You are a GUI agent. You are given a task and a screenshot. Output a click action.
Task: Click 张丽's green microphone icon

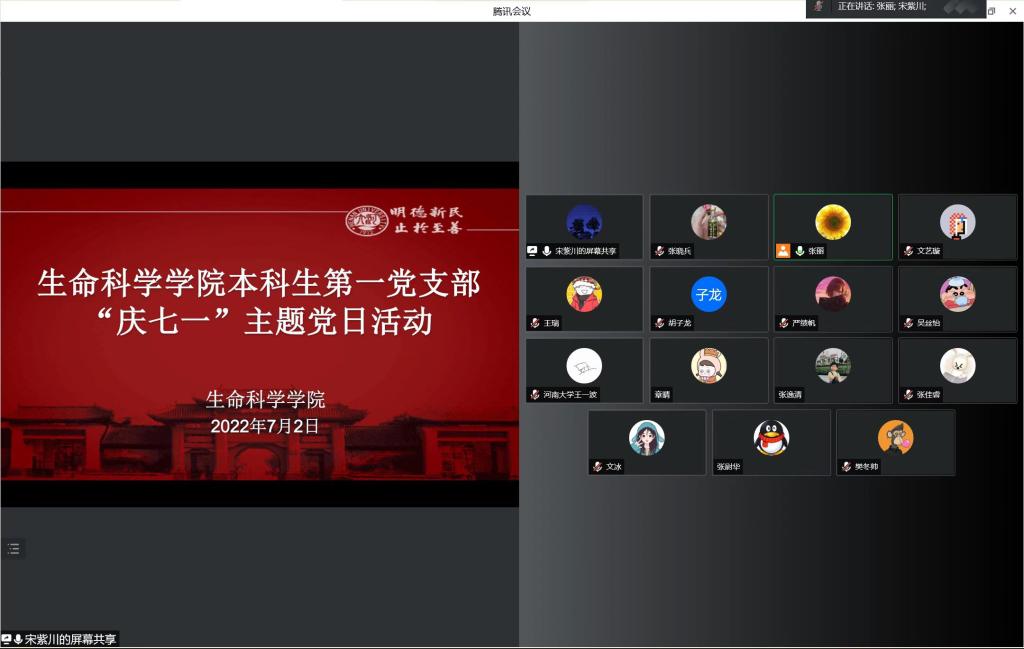pyautogui.click(x=800, y=251)
